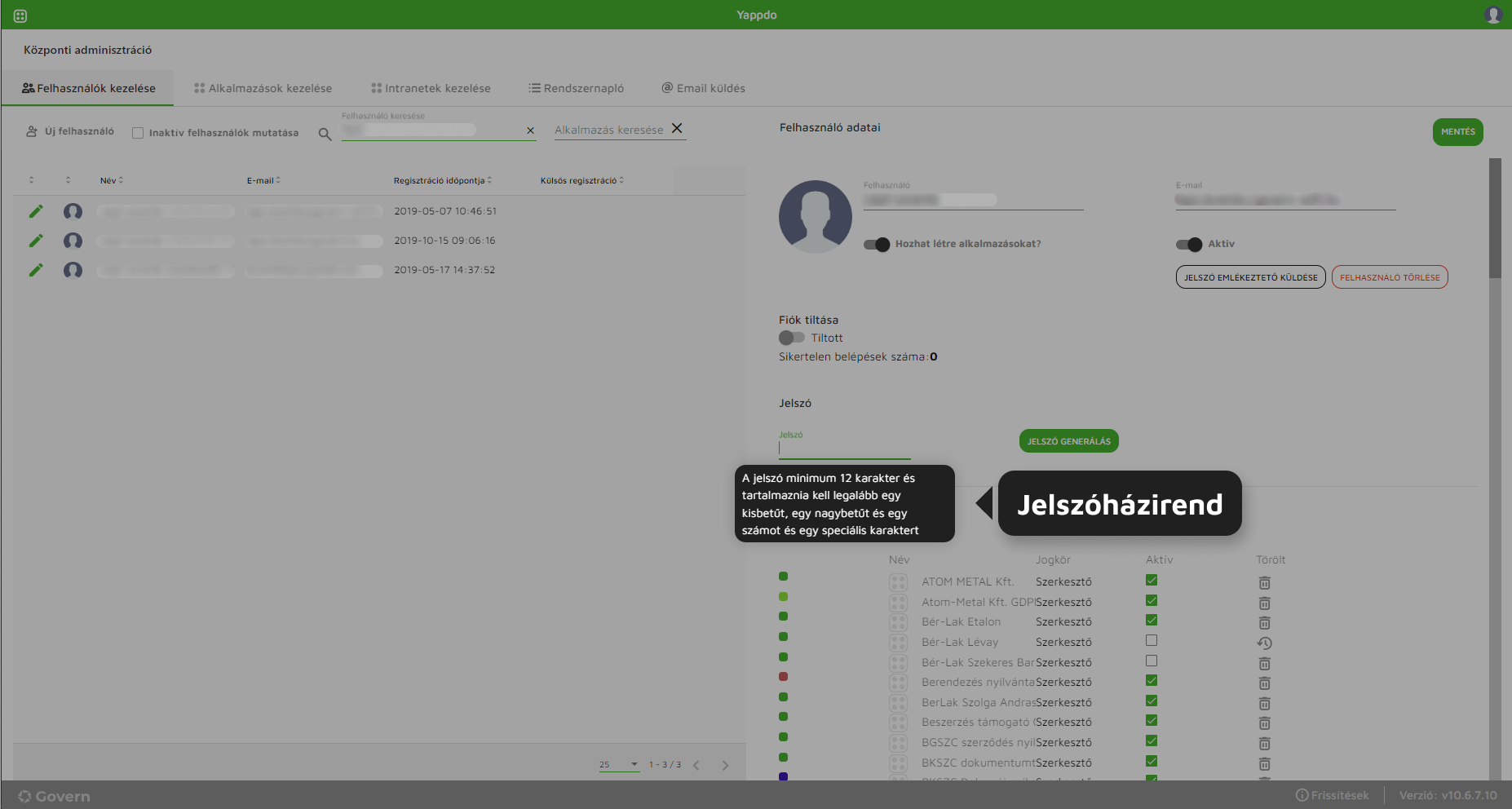Delete BerLak Szolga Andras permission

[1264, 703]
